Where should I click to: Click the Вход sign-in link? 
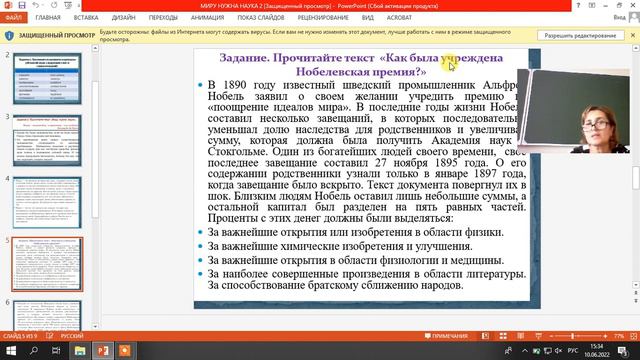pos(619,18)
